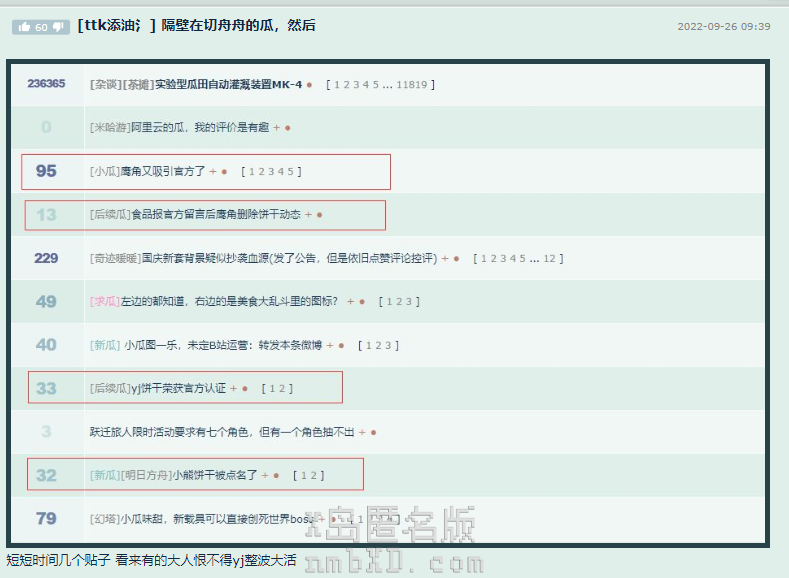Click the plus icon after 小熊饼干被点名了

264,475
